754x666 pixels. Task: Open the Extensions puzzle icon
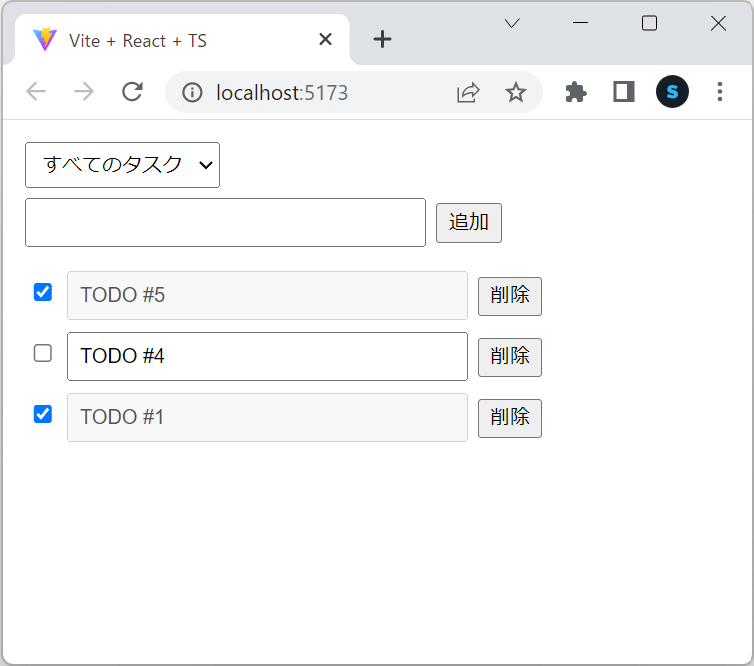pos(576,92)
